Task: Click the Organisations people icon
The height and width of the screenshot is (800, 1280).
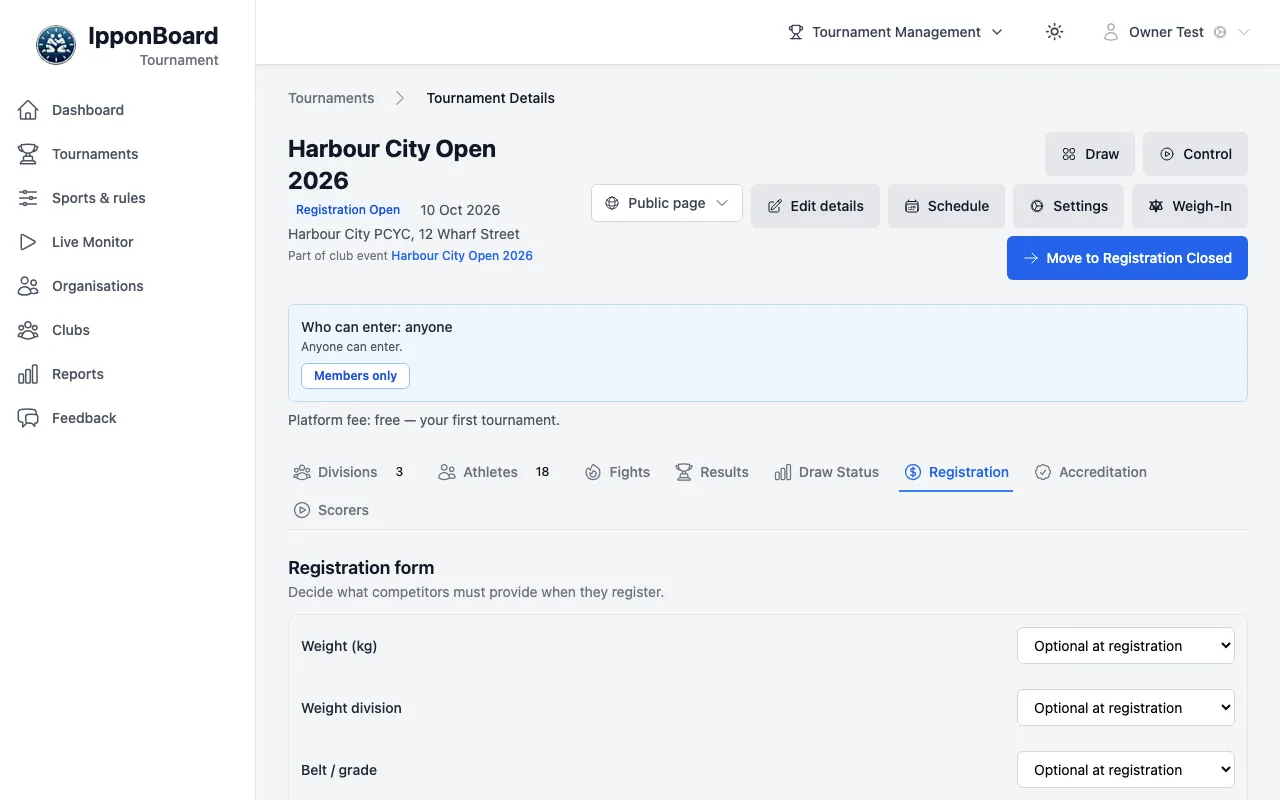Action: pos(28,286)
